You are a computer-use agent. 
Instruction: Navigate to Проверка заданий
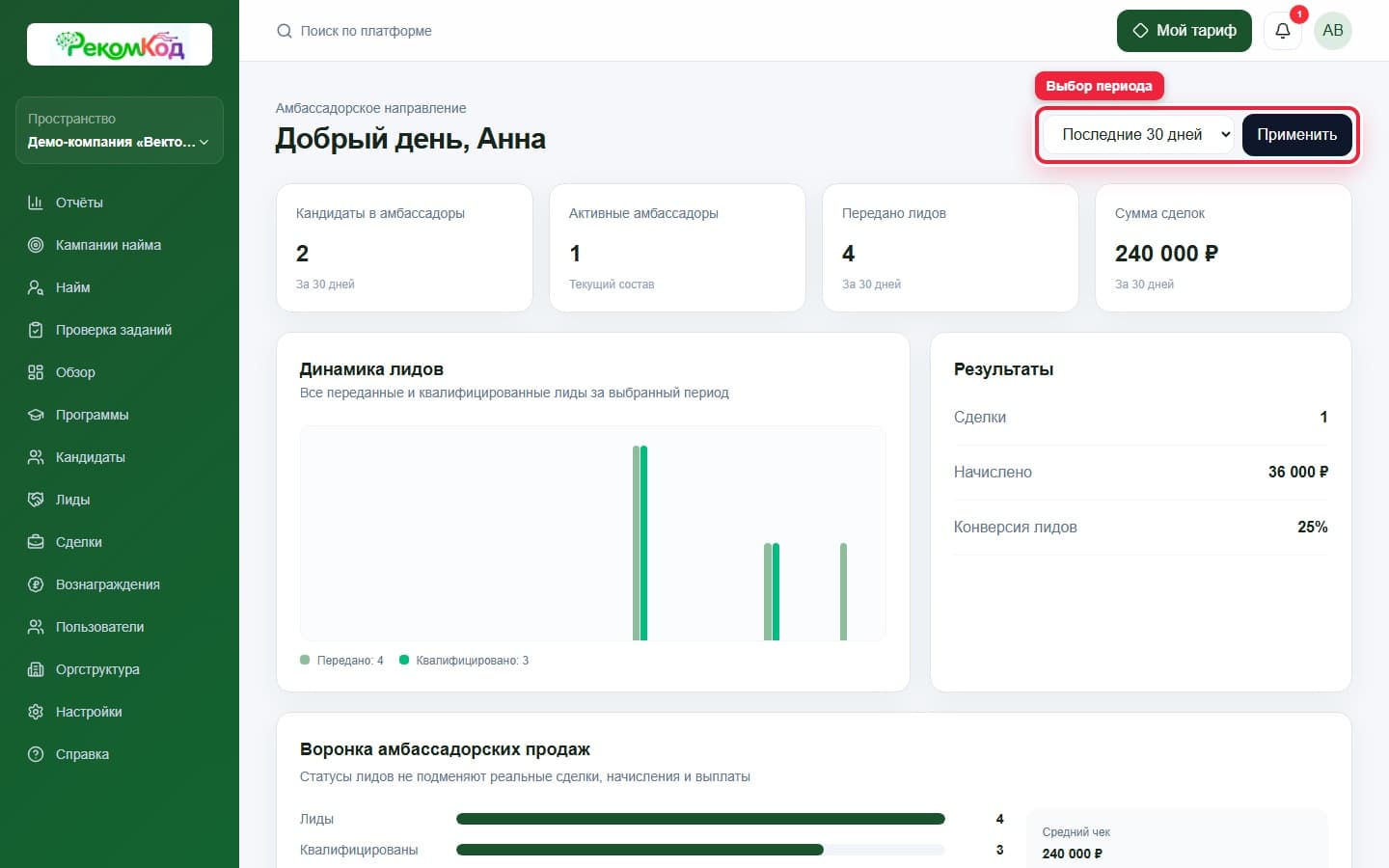[x=120, y=330]
